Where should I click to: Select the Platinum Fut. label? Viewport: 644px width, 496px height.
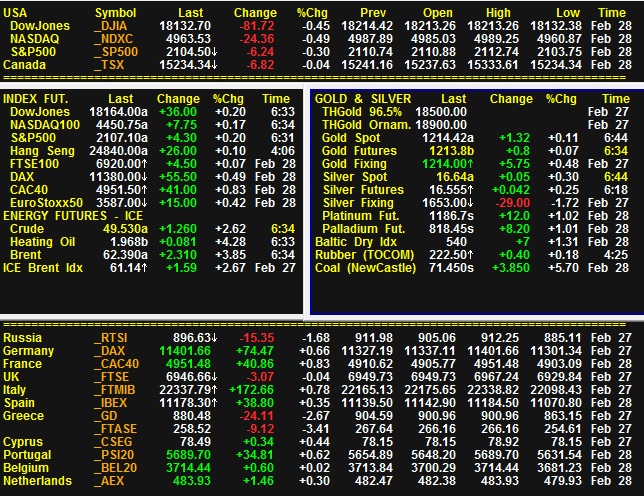tap(361, 216)
